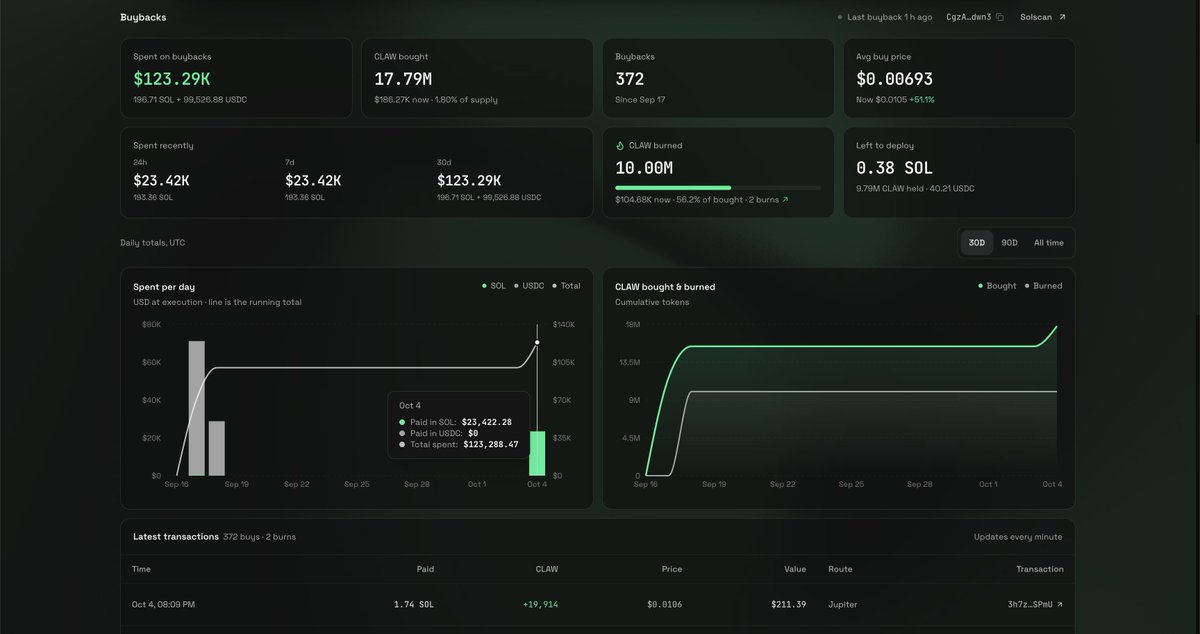
Task: Click the 7d spent recently $23.42K
Action: click(313, 181)
